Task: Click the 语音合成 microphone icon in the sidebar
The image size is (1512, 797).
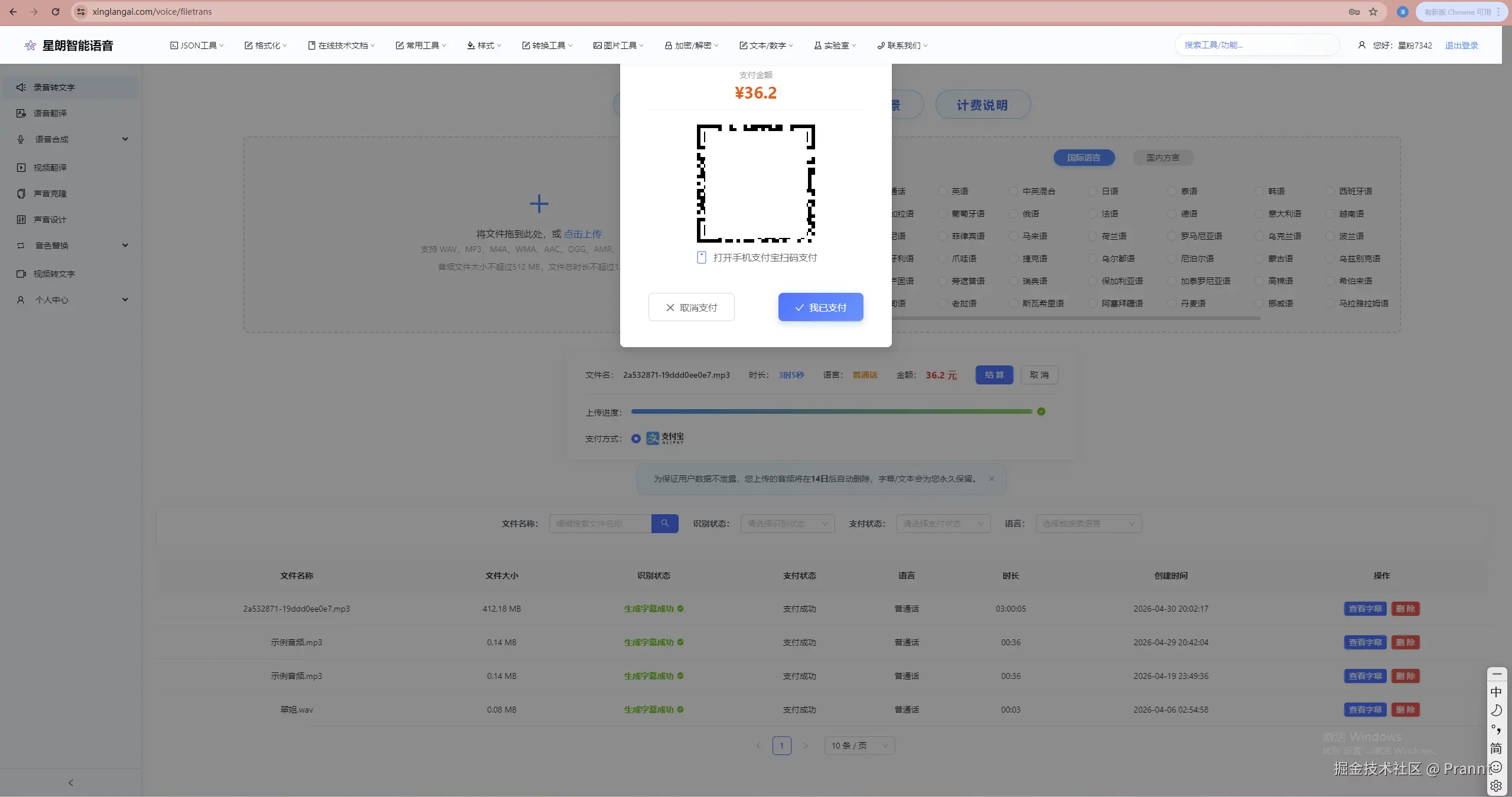Action: pos(21,139)
